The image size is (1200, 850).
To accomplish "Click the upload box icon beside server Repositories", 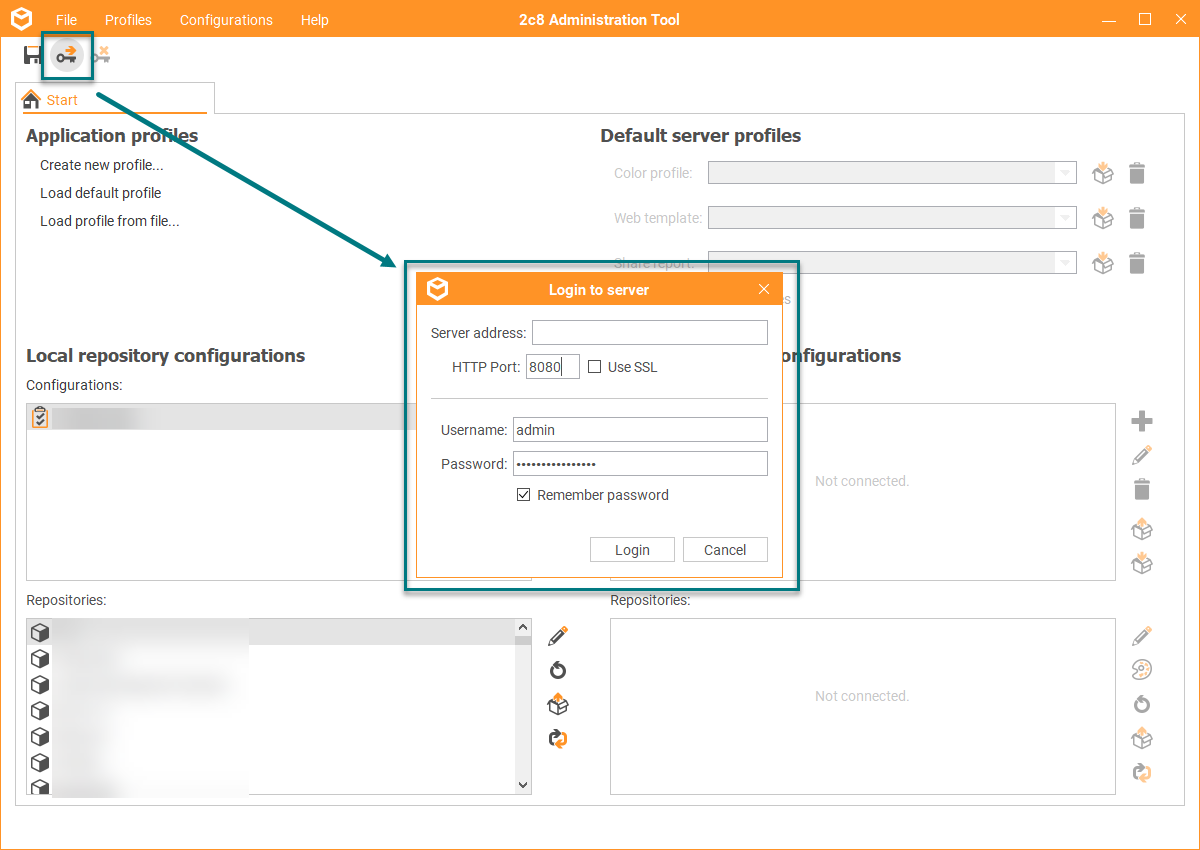I will [x=1142, y=739].
